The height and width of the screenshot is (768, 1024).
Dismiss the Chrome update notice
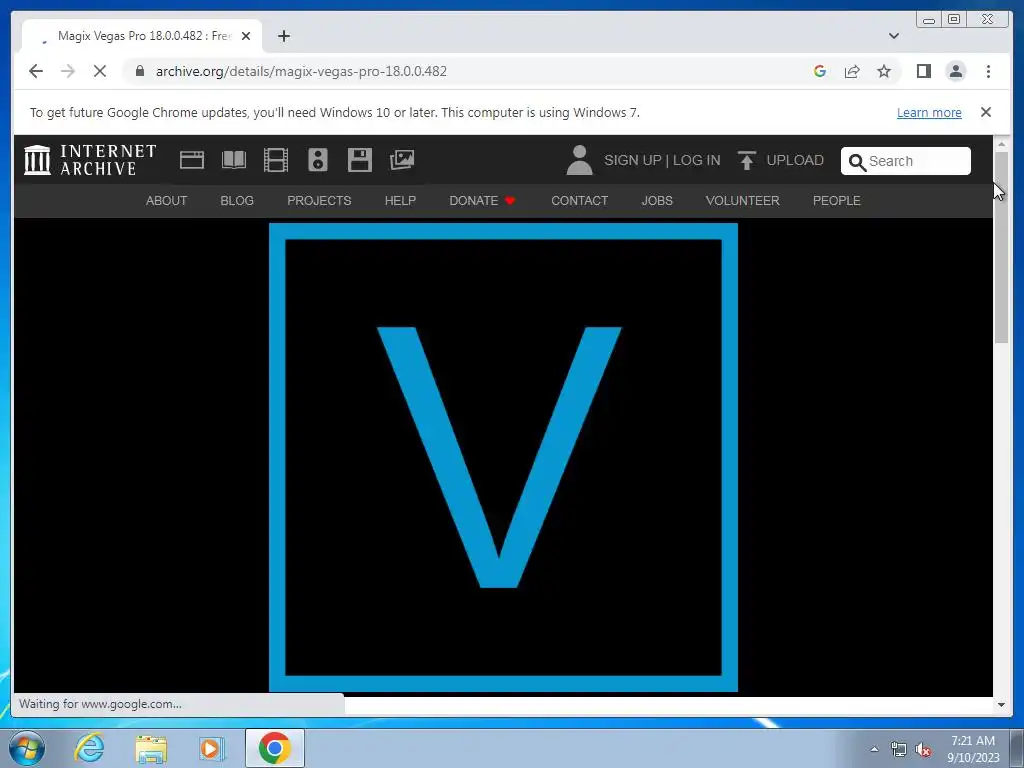click(986, 112)
